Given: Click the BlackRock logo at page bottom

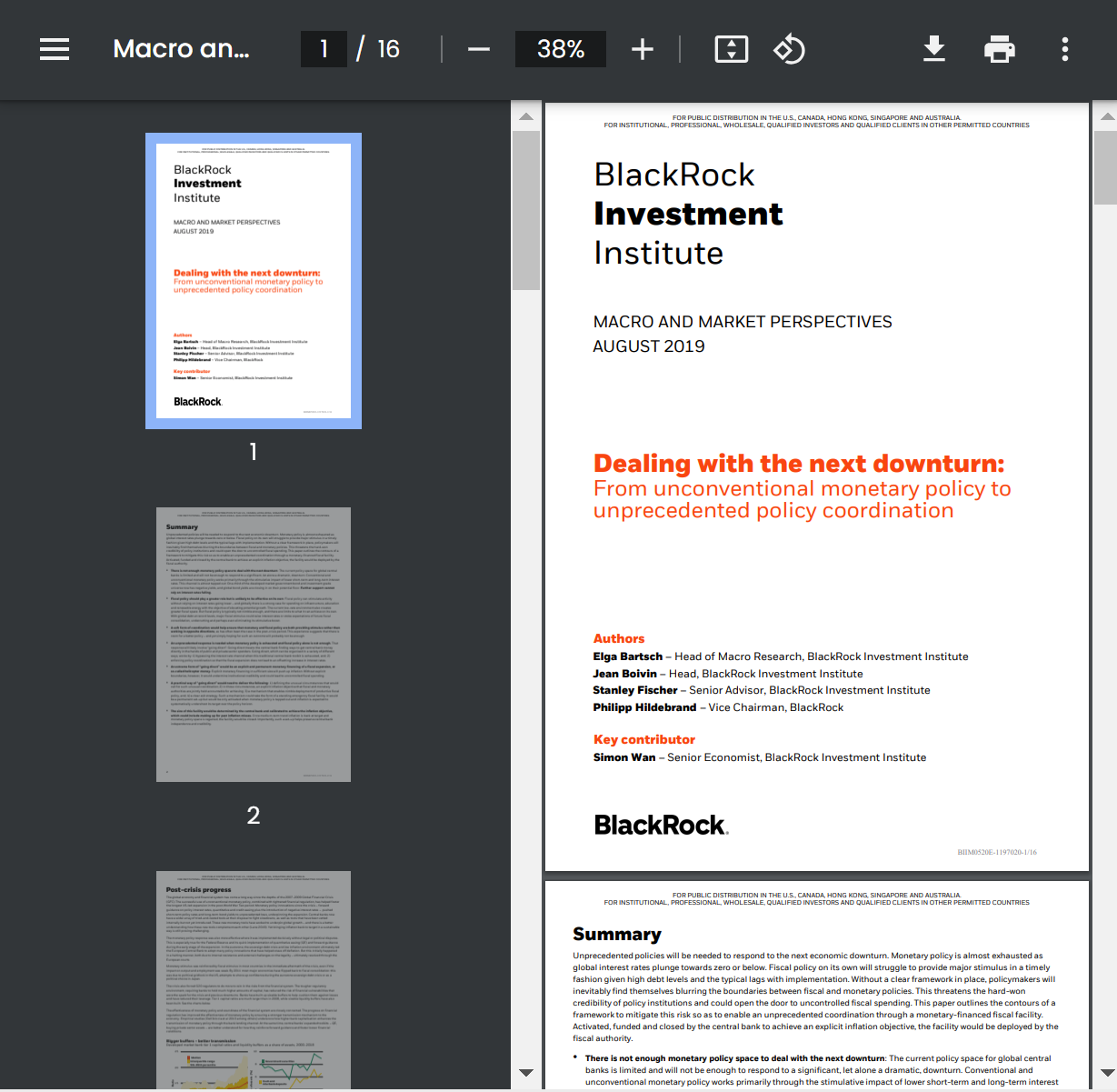Looking at the screenshot, I should [661, 825].
